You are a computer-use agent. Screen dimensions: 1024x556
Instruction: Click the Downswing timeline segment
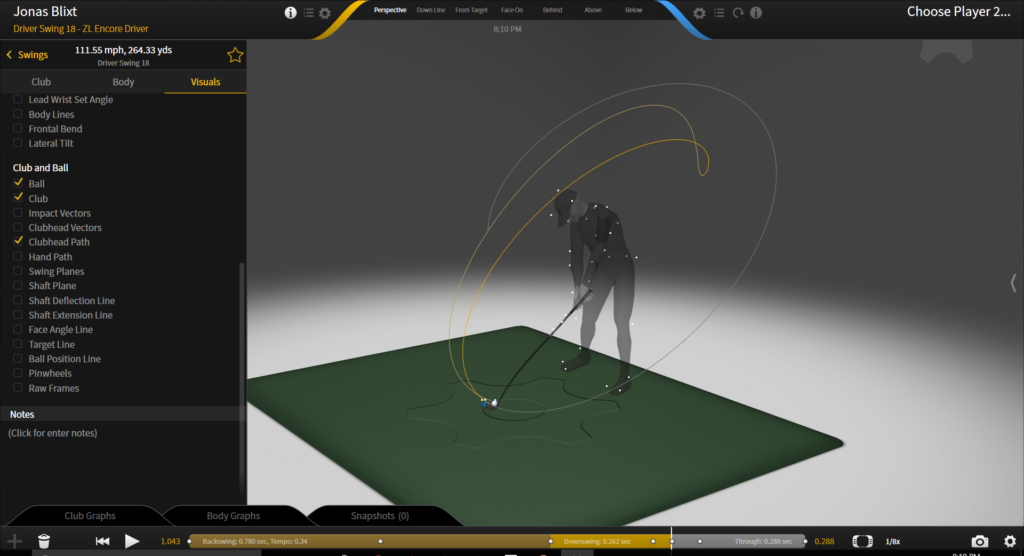(611, 541)
